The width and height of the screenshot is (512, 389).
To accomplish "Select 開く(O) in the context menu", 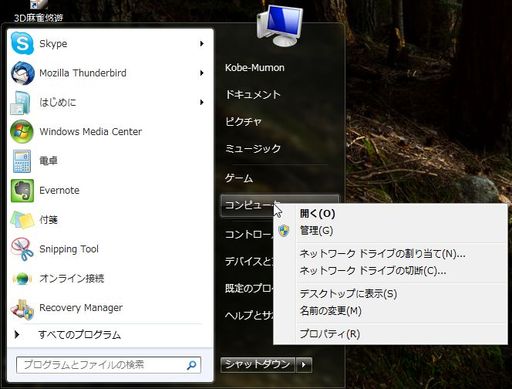I will click(x=390, y=213).
